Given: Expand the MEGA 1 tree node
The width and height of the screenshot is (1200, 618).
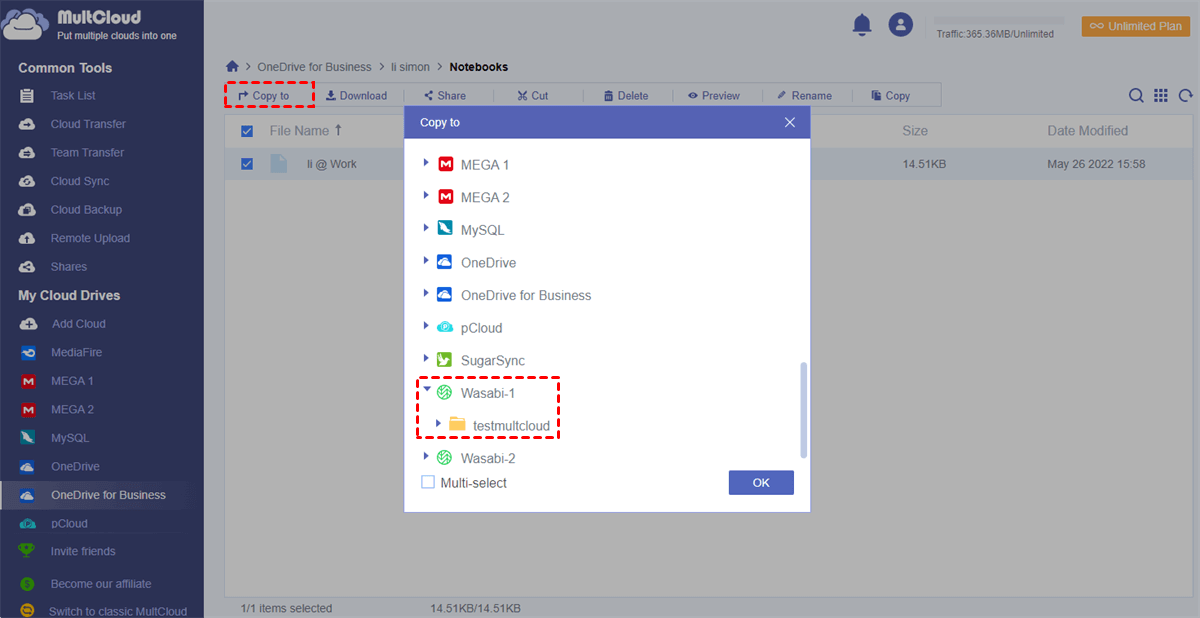Looking at the screenshot, I should (427, 164).
